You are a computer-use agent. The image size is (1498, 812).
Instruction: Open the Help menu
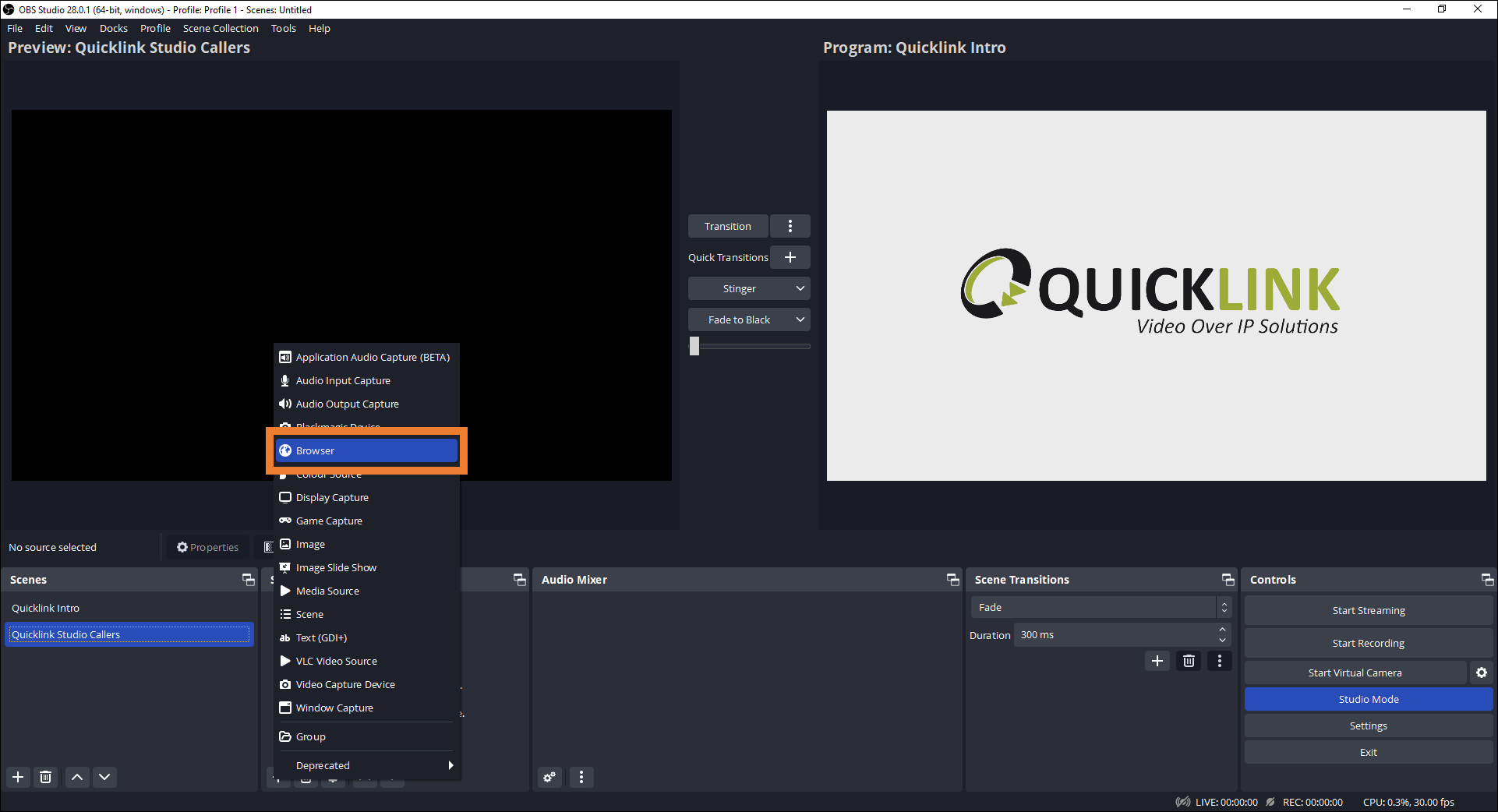coord(320,28)
